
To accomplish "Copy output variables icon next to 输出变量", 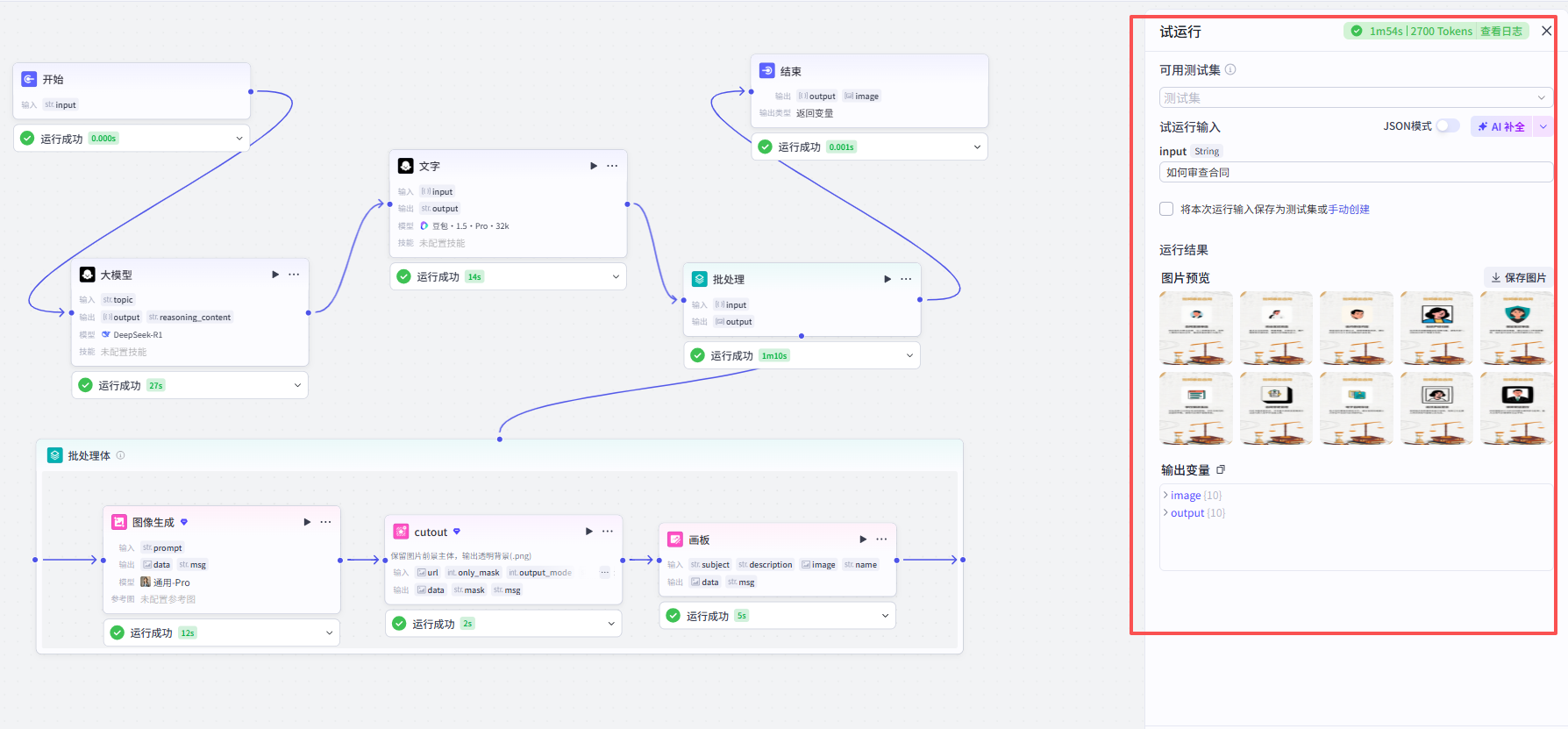I will coord(1221,470).
